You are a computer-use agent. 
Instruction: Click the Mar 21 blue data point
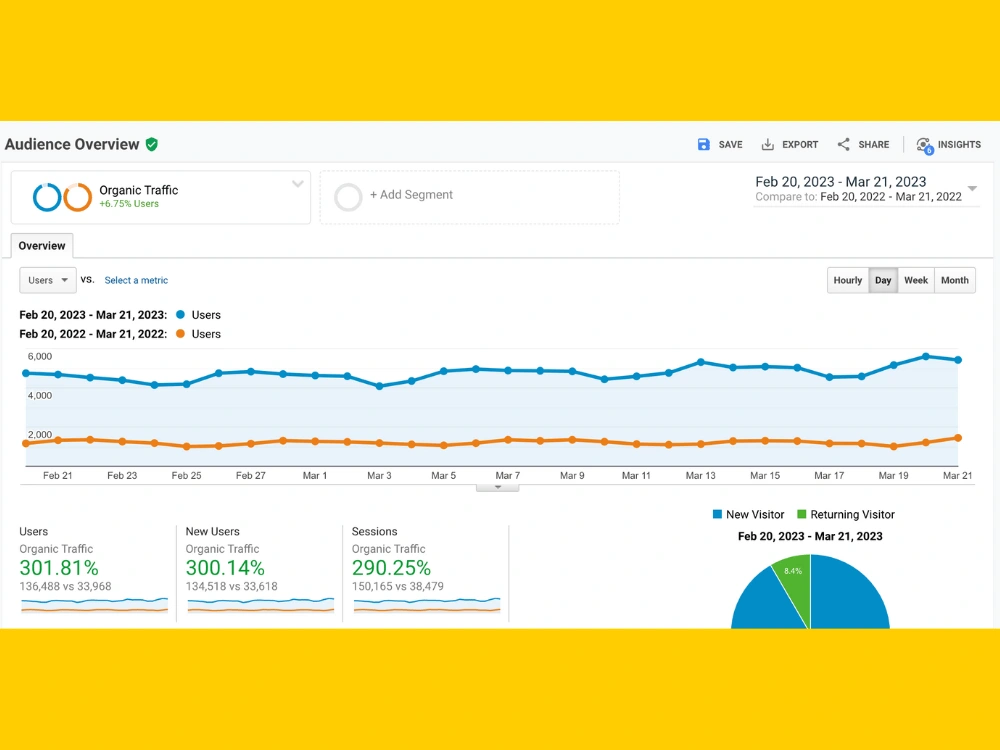[x=958, y=360]
